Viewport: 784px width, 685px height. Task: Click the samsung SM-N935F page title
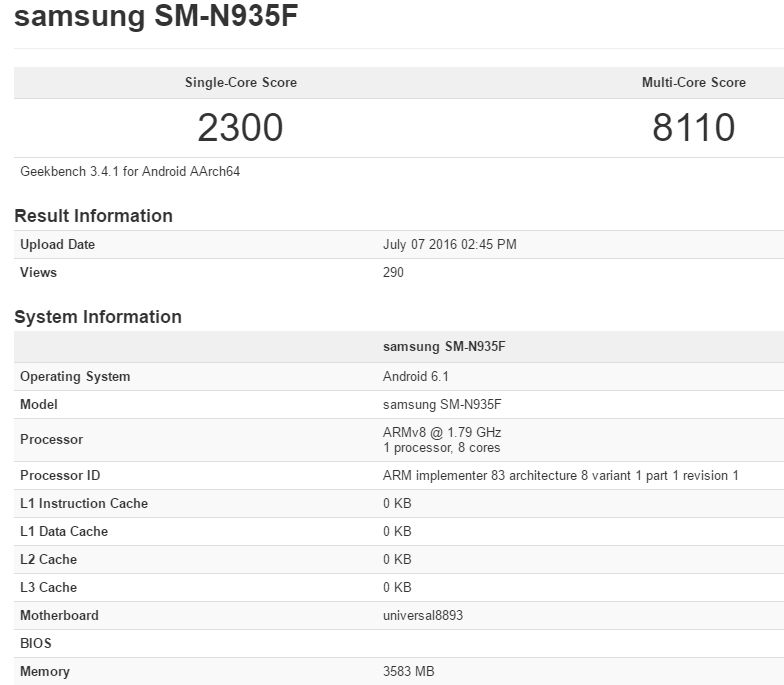pos(156,16)
